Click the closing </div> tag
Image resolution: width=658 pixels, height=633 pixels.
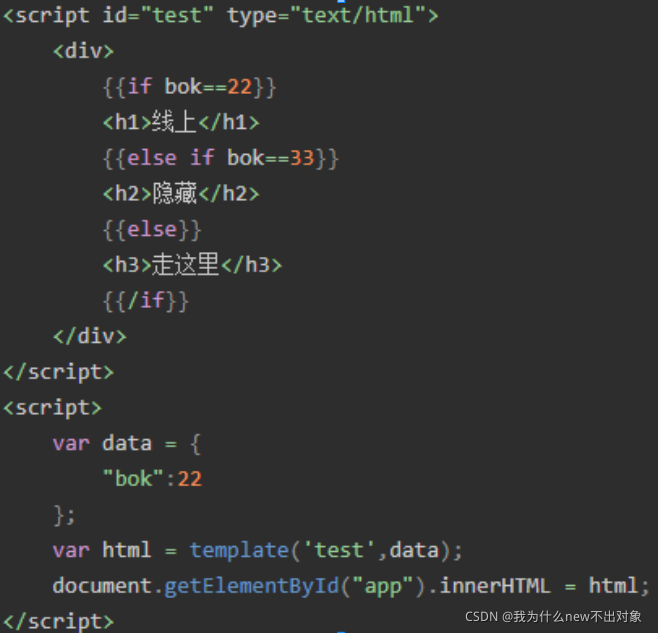tap(90, 337)
